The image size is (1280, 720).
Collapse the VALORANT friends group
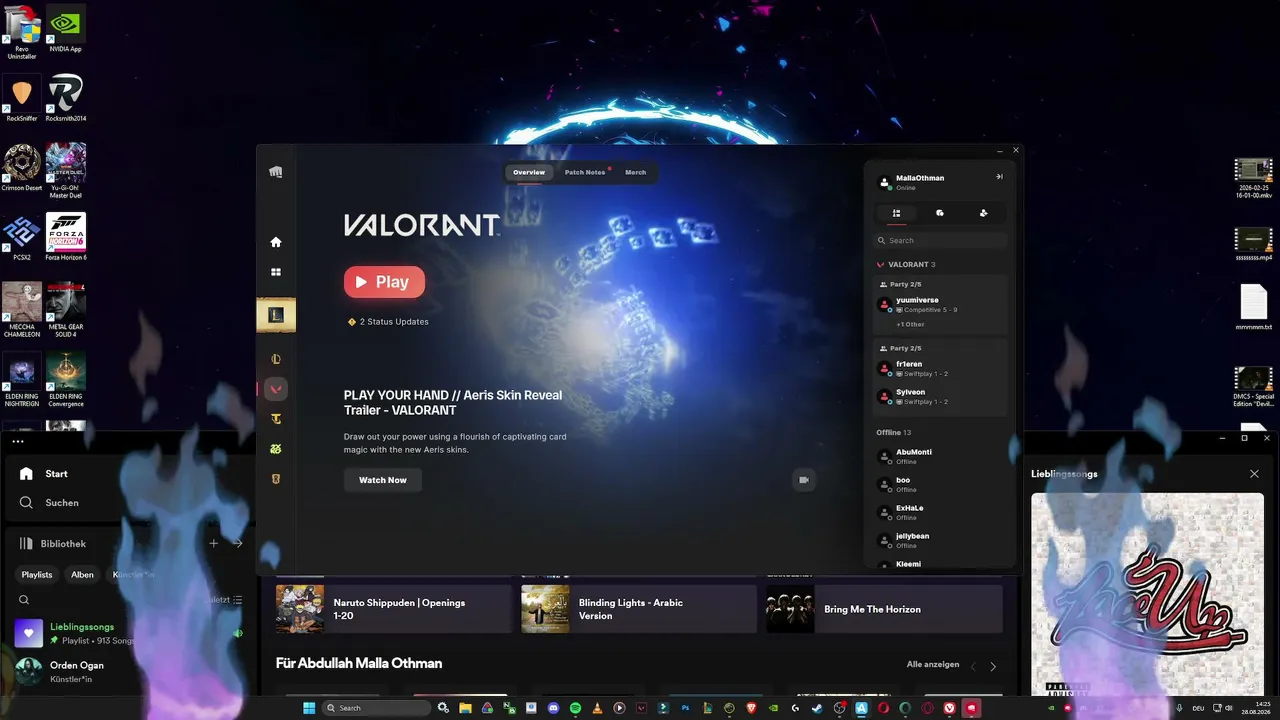tap(906, 265)
